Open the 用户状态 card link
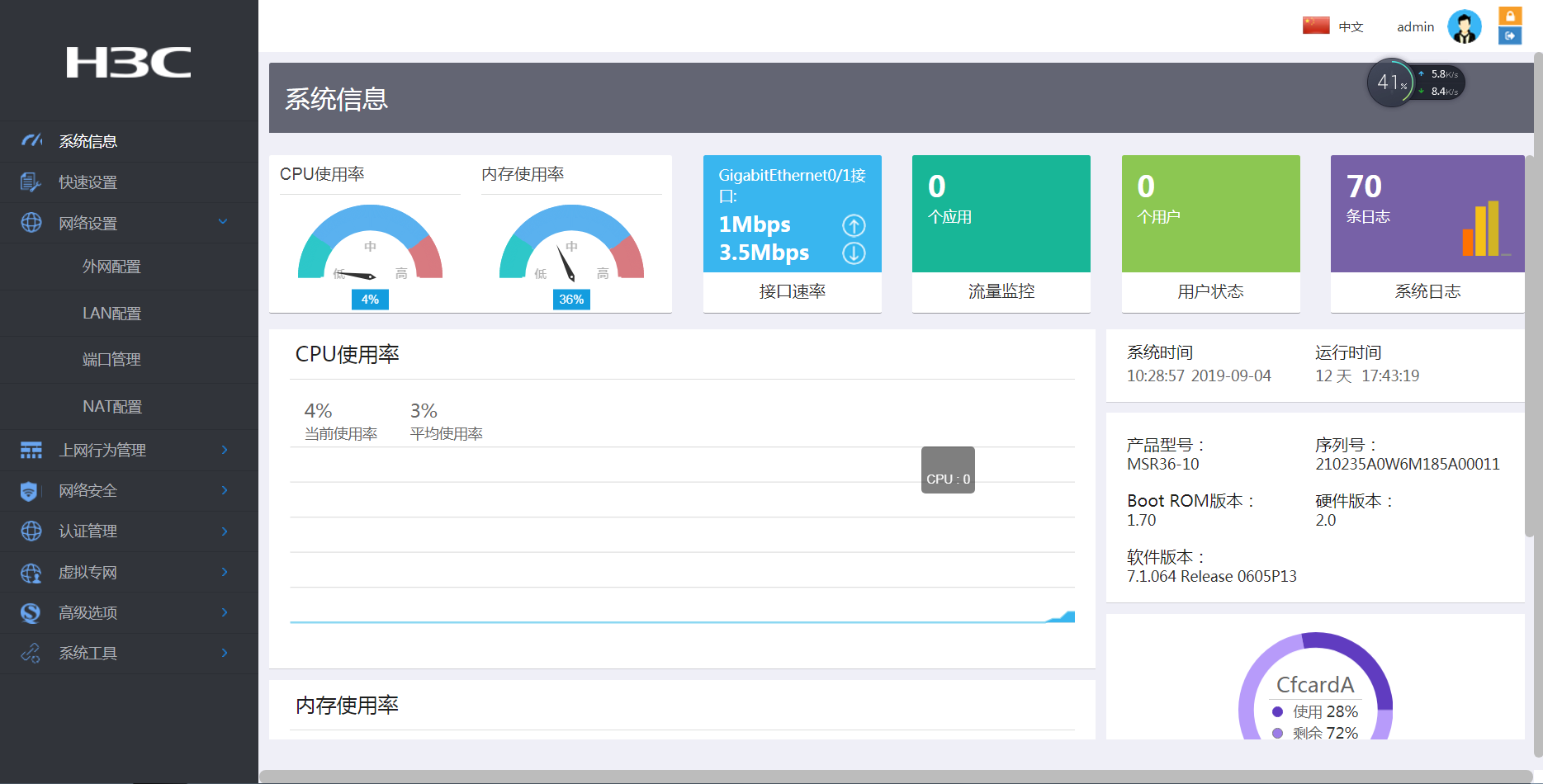This screenshot has height=784, width=1543. coord(1211,291)
